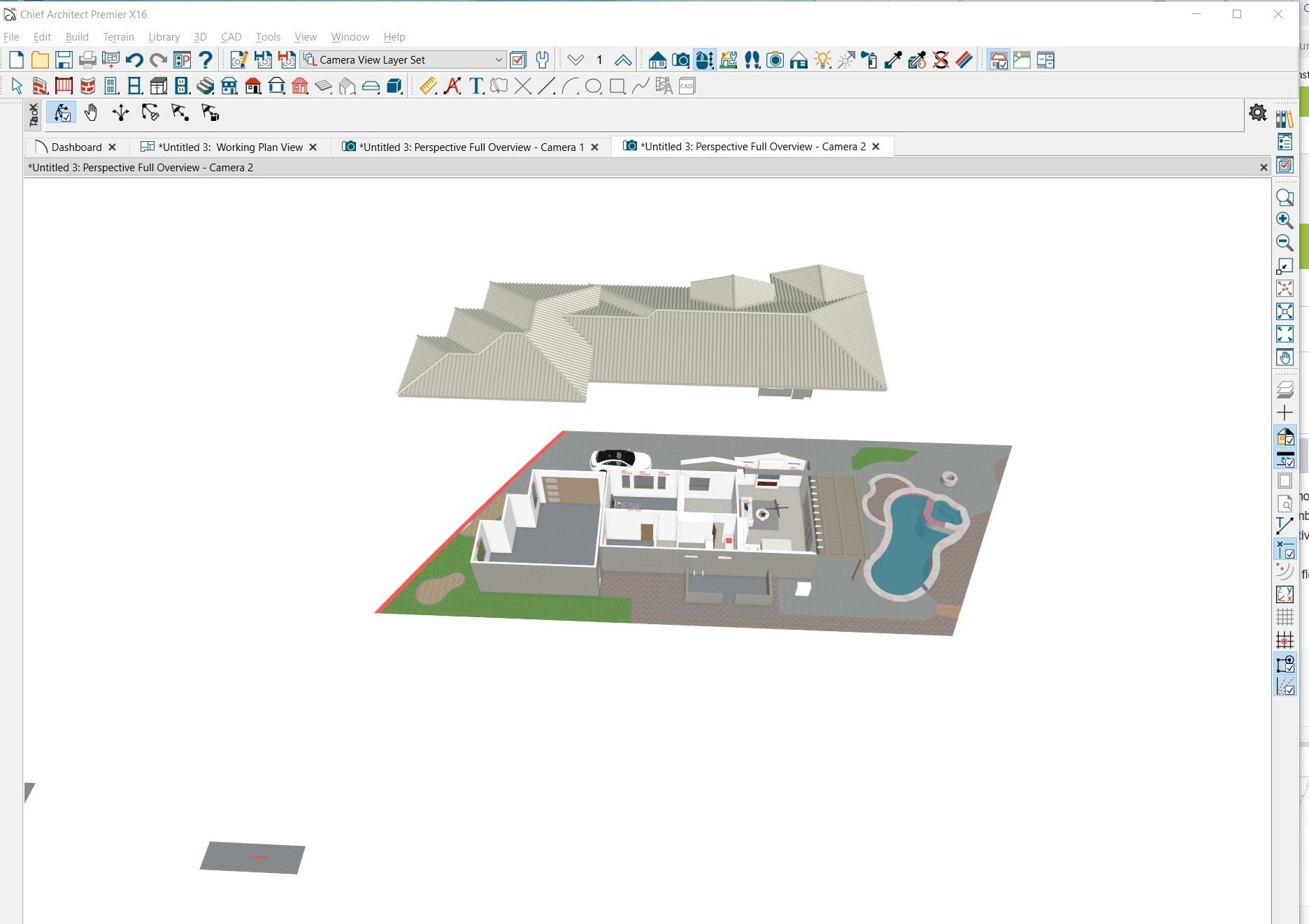Select the Pan Camera hand tool

coord(91,113)
